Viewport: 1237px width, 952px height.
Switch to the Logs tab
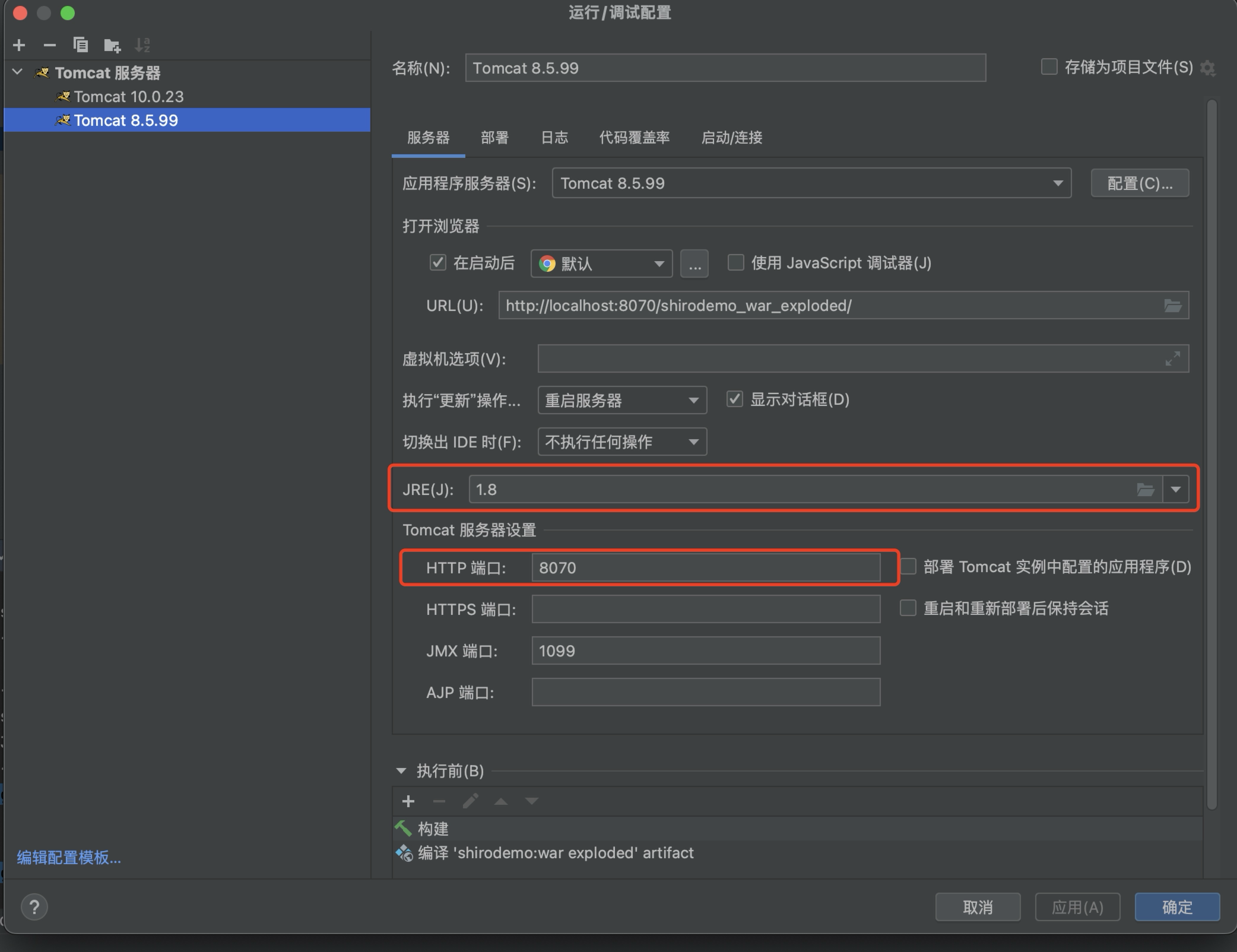point(554,138)
